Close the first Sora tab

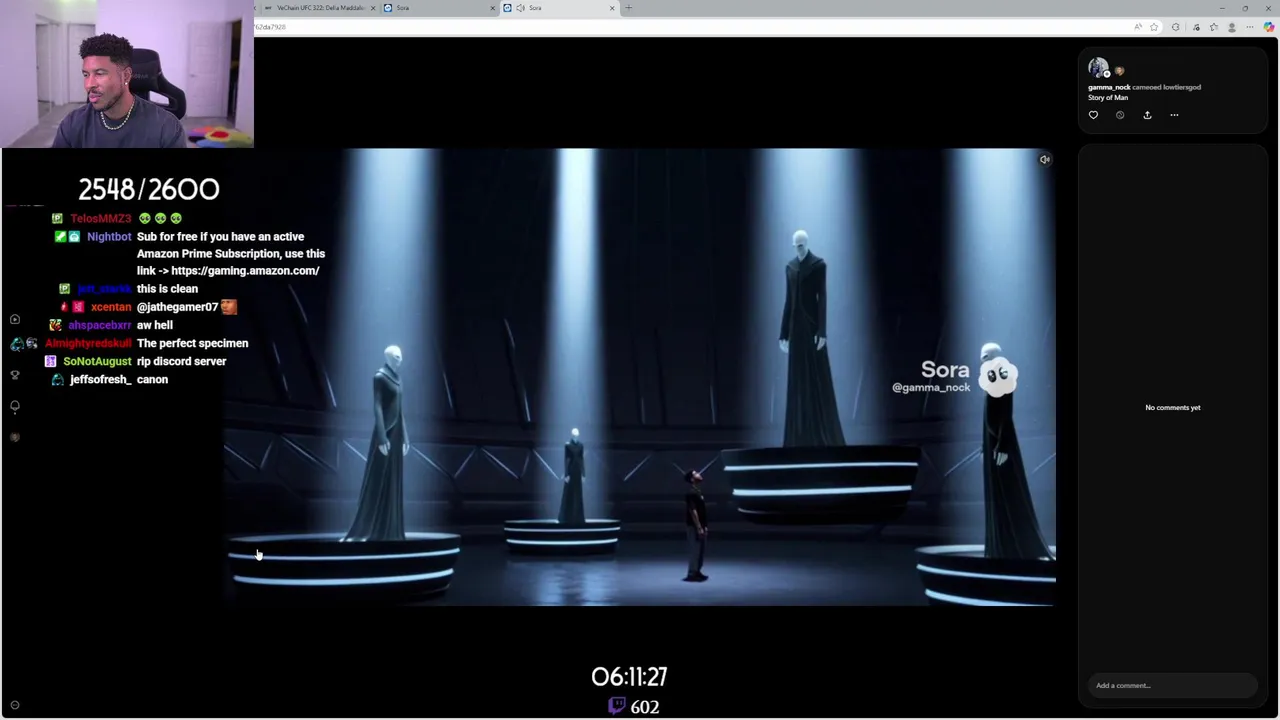[x=493, y=8]
